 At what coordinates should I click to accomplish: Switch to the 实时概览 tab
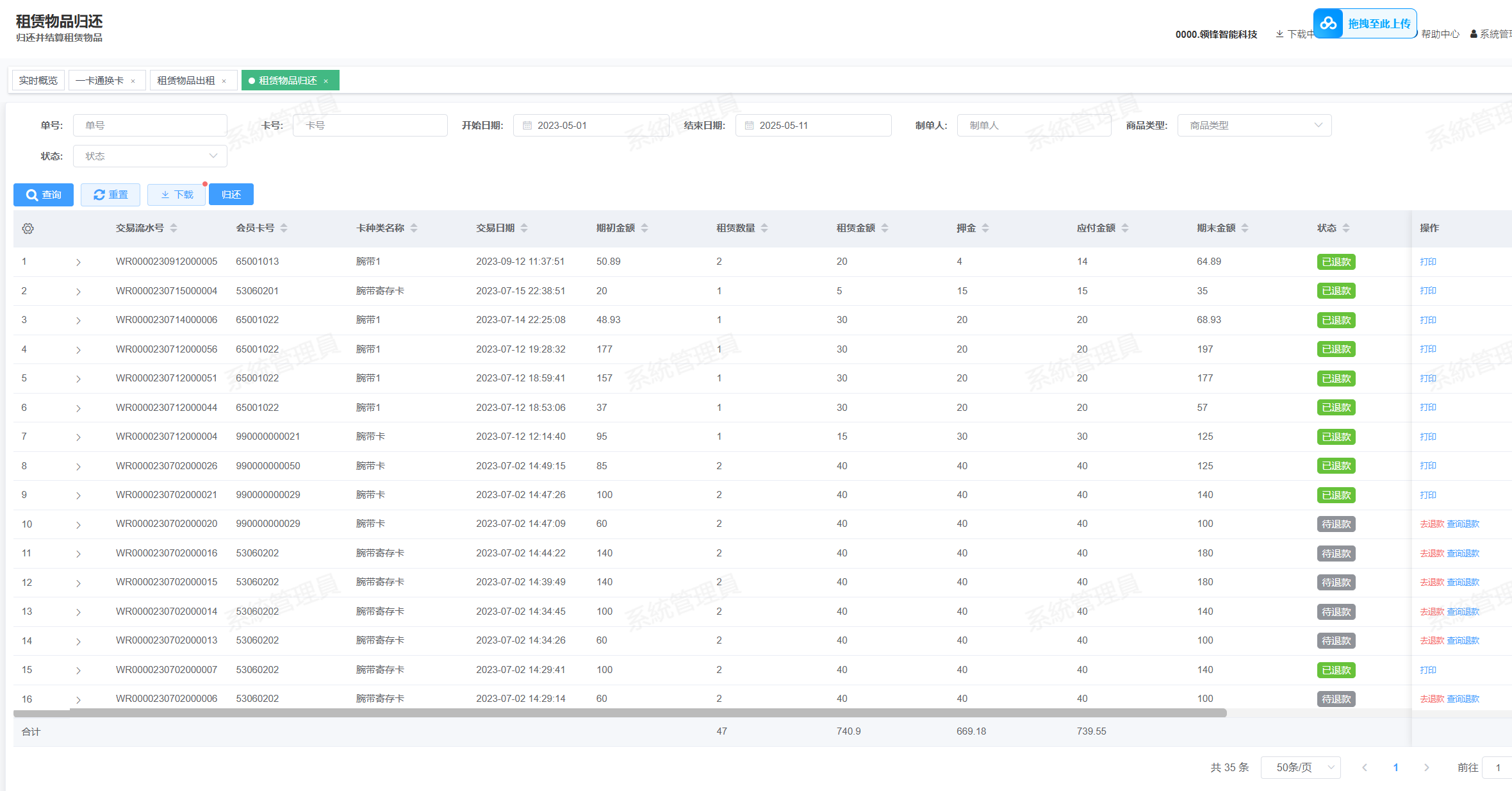(38, 81)
